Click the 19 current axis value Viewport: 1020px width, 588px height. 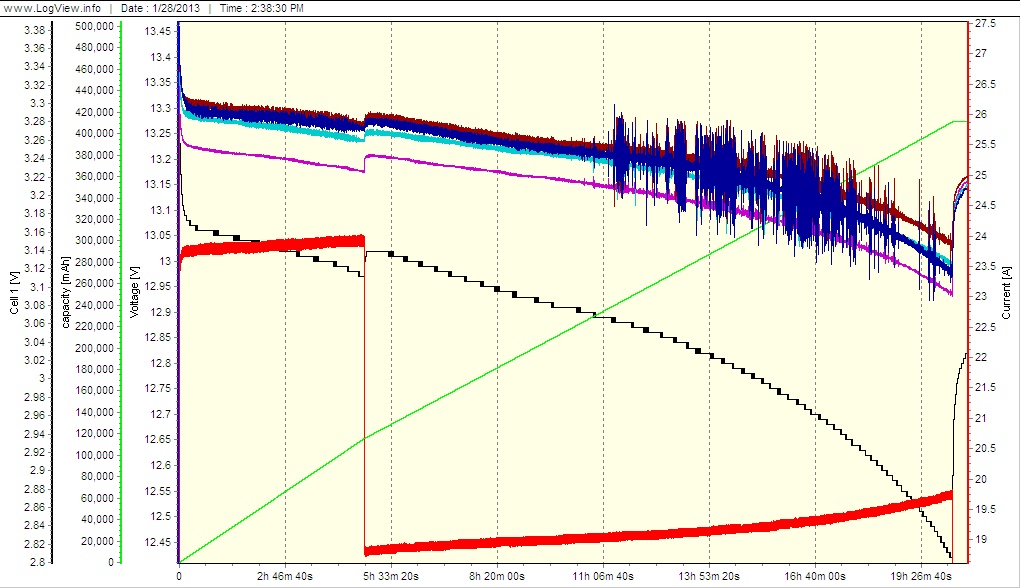point(980,540)
